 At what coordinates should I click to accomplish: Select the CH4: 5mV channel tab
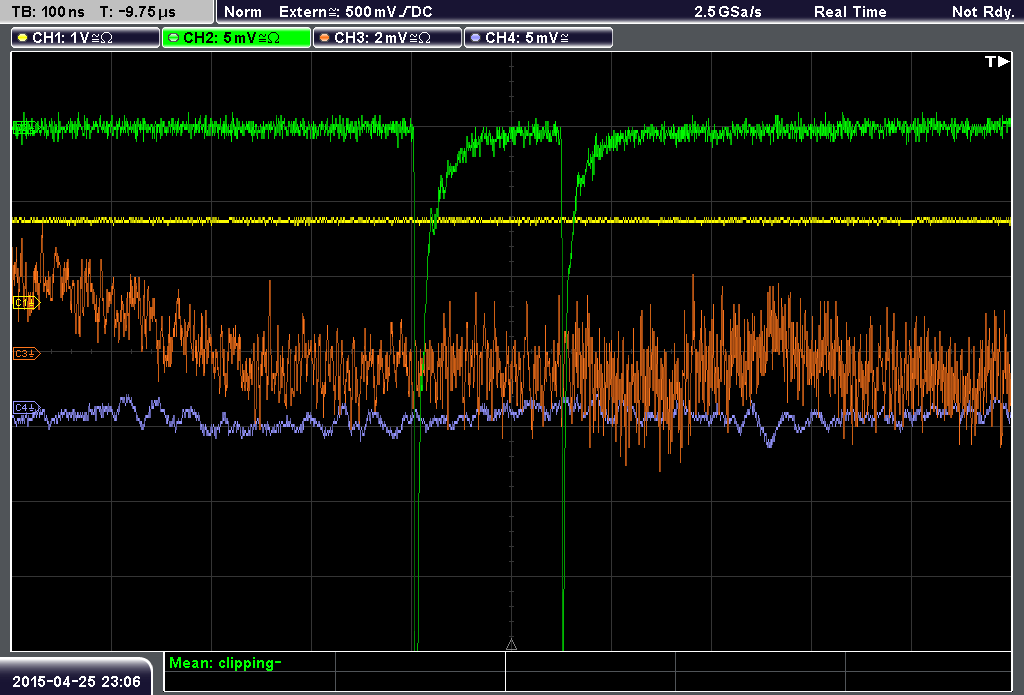538,38
